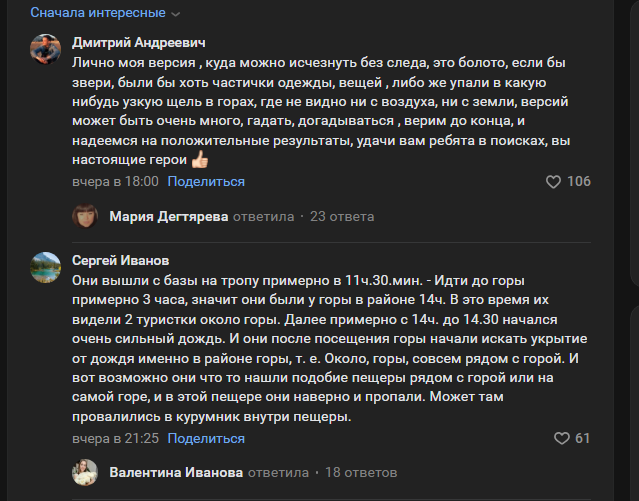
Task: Click the "вчера в 21:25" timestamp
Action: point(115,438)
